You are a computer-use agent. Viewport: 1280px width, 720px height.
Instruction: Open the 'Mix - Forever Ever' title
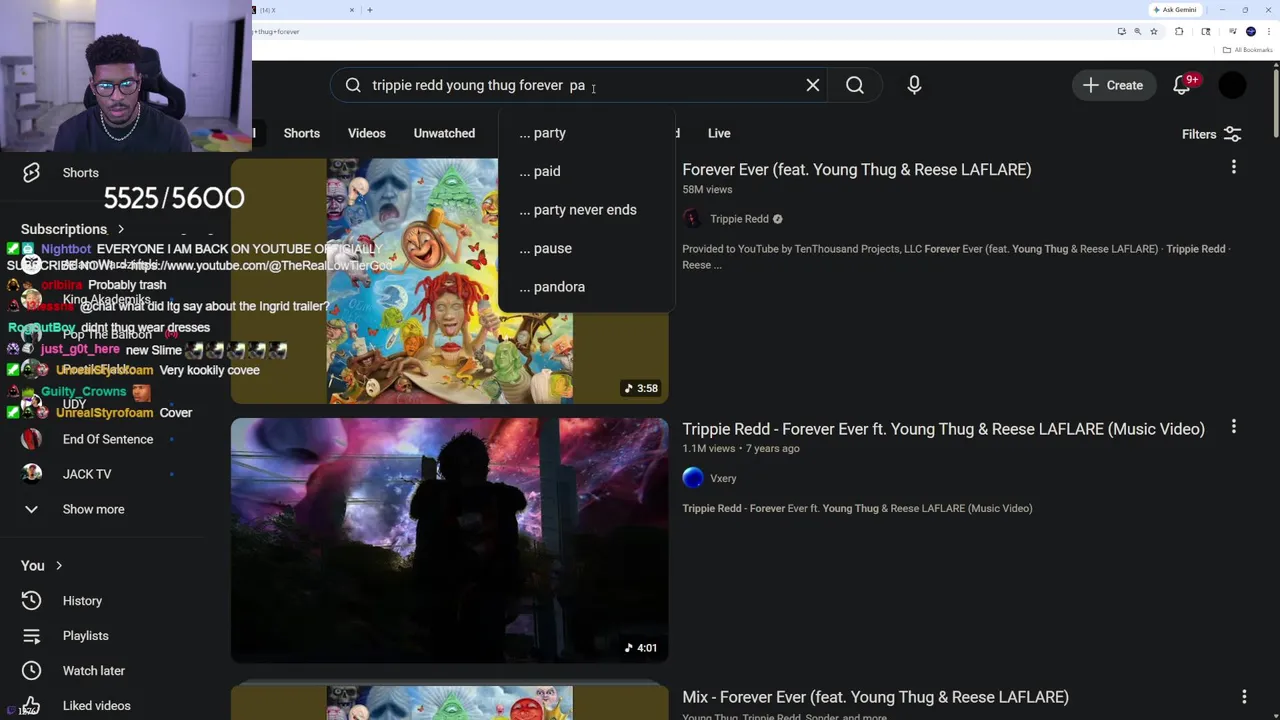tap(875, 697)
